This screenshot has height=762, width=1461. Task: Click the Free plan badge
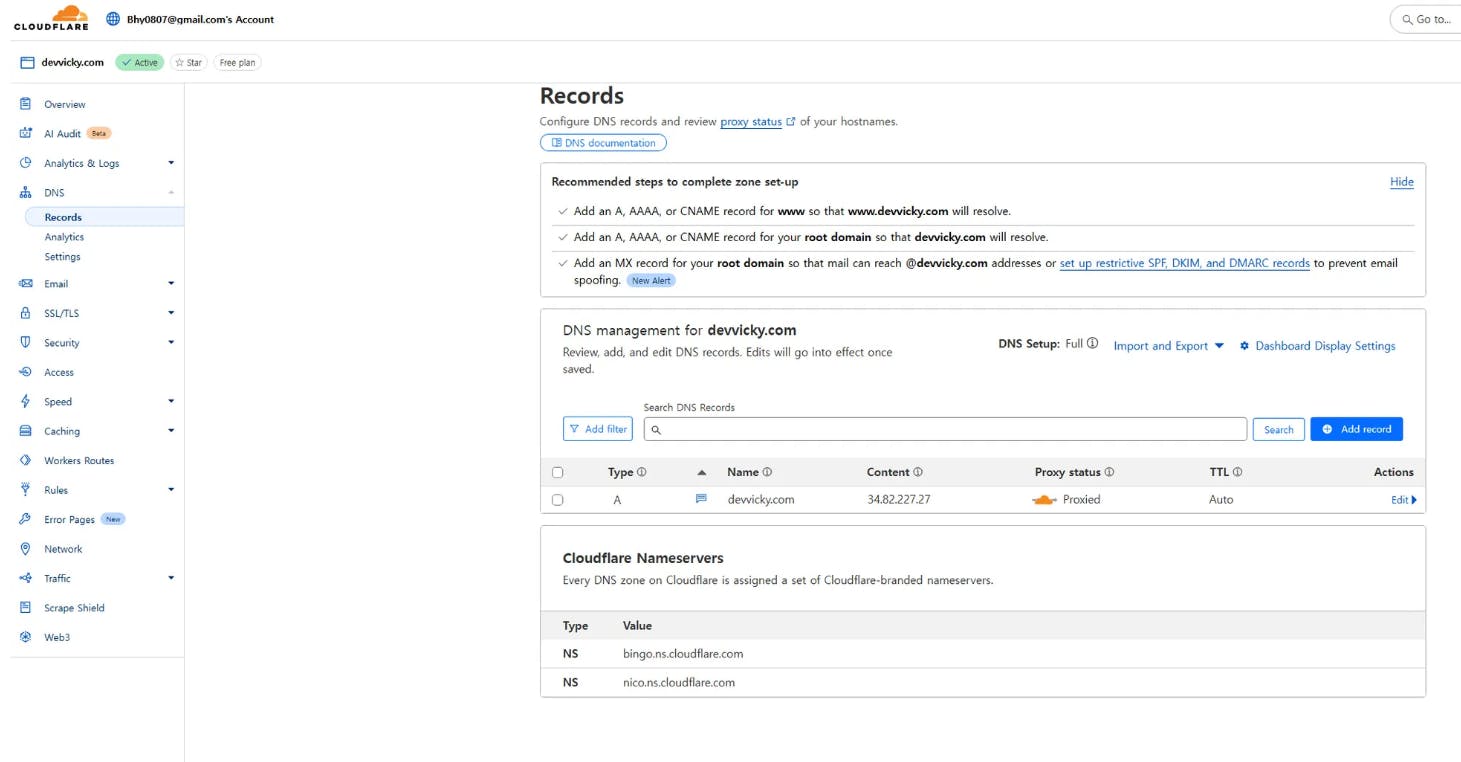(237, 62)
